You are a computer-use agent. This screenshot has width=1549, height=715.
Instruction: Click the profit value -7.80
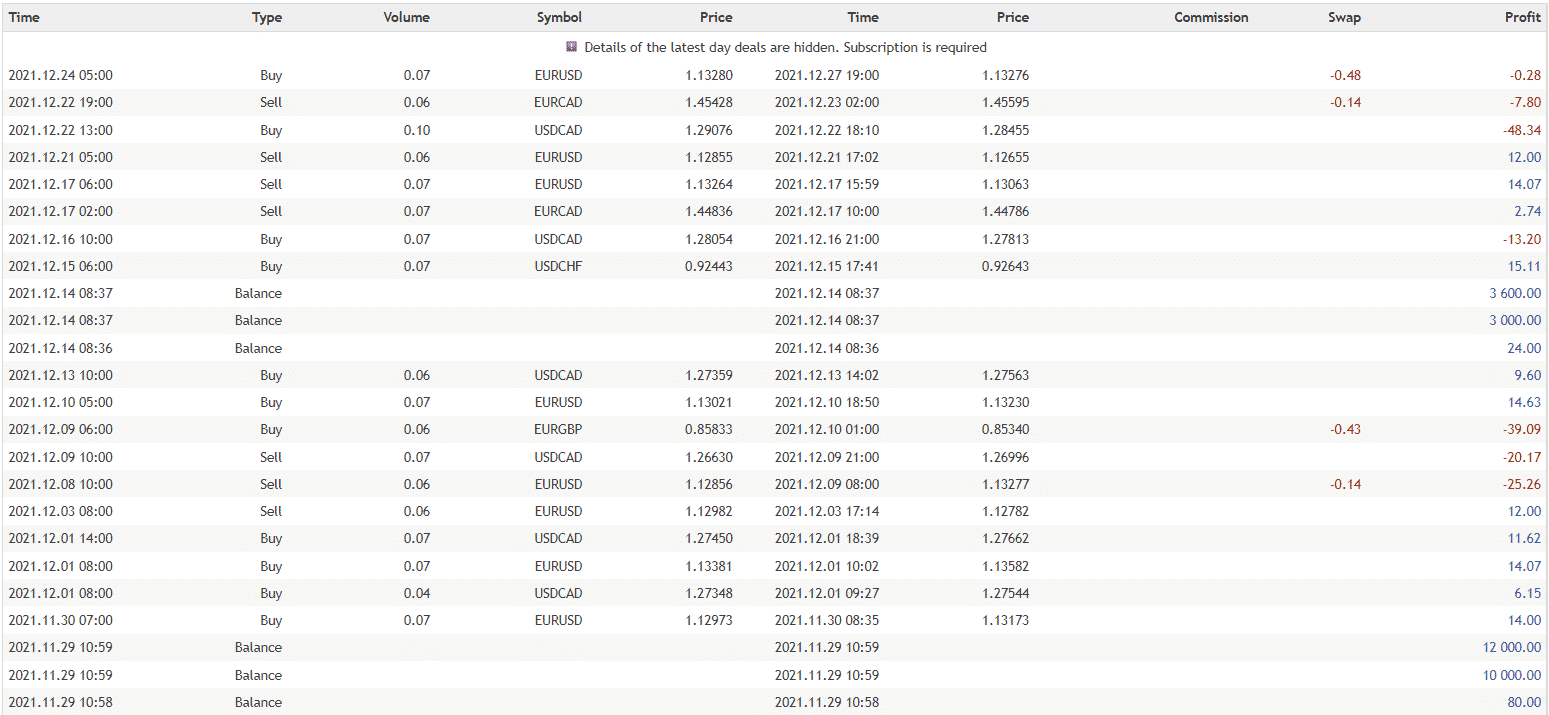tap(1525, 102)
